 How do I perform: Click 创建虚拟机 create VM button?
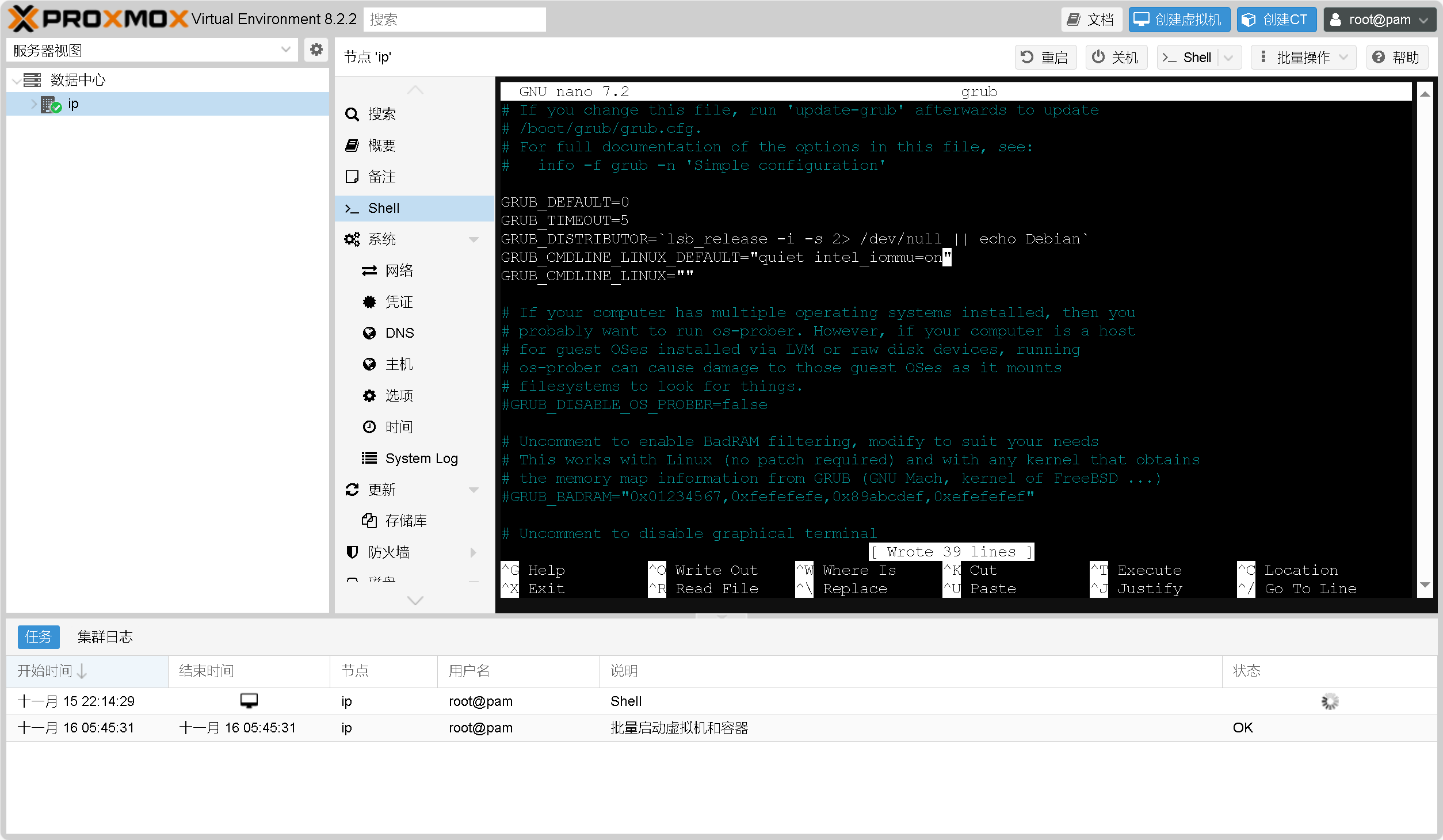(x=1179, y=20)
